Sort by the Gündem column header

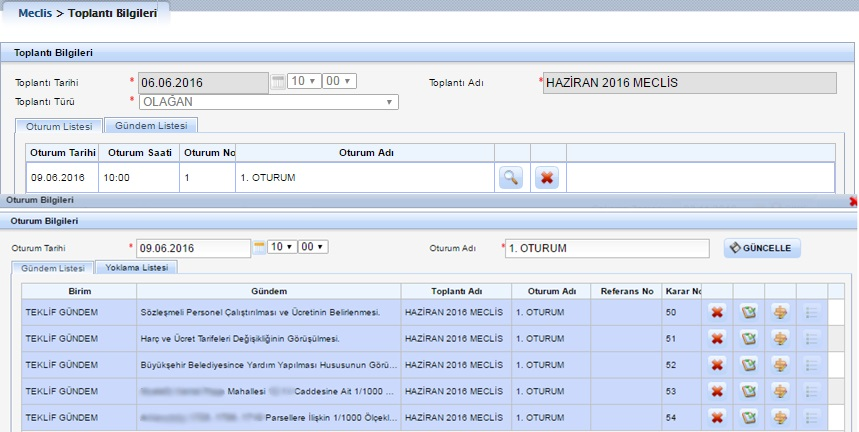coord(269,291)
